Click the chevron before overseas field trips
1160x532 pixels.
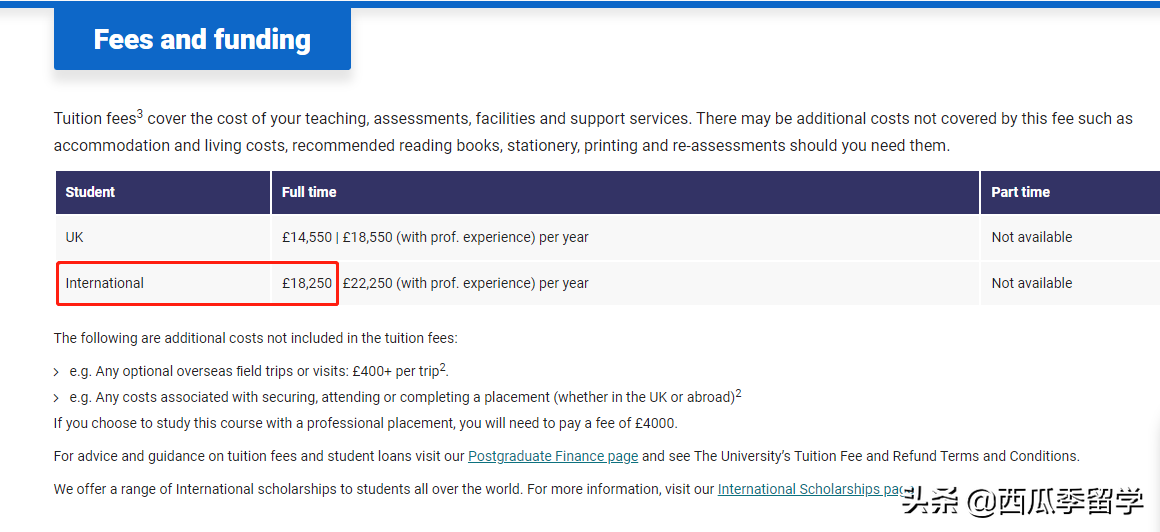coord(57,372)
